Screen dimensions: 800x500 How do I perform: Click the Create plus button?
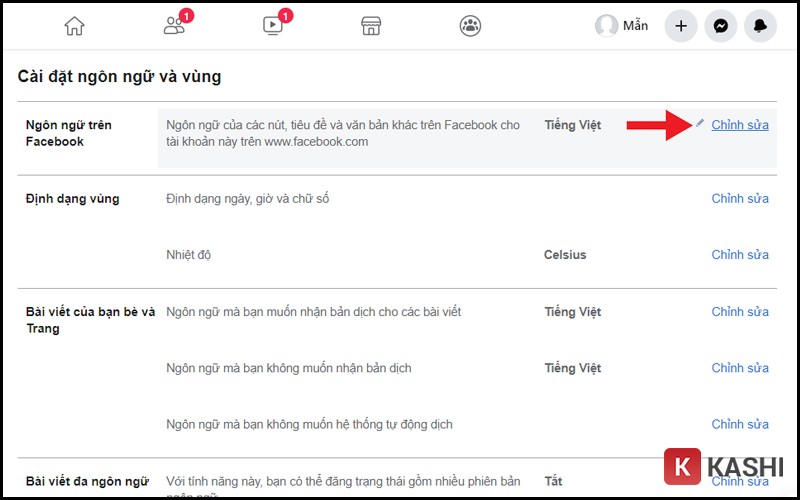pos(681,26)
